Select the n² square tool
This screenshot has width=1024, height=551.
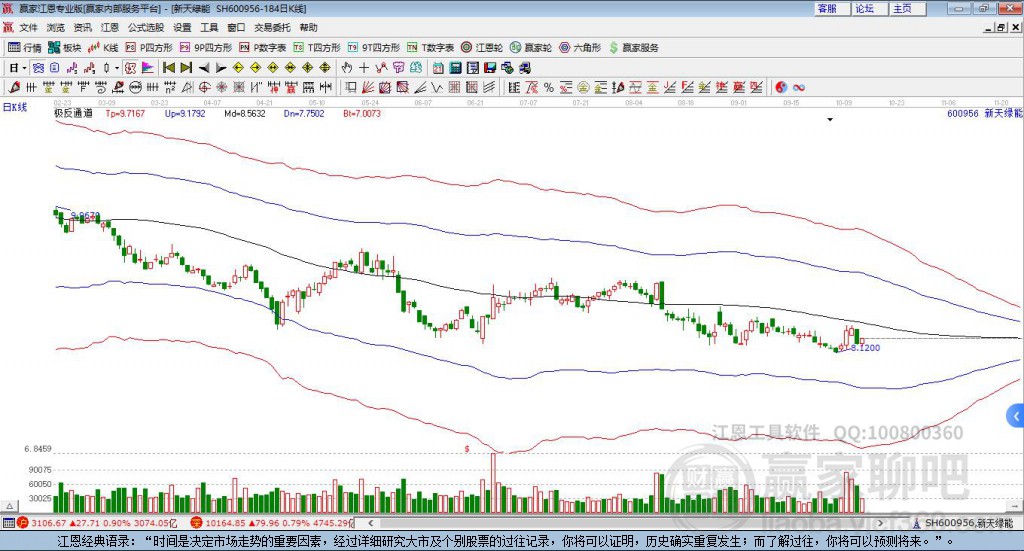(x=170, y=87)
